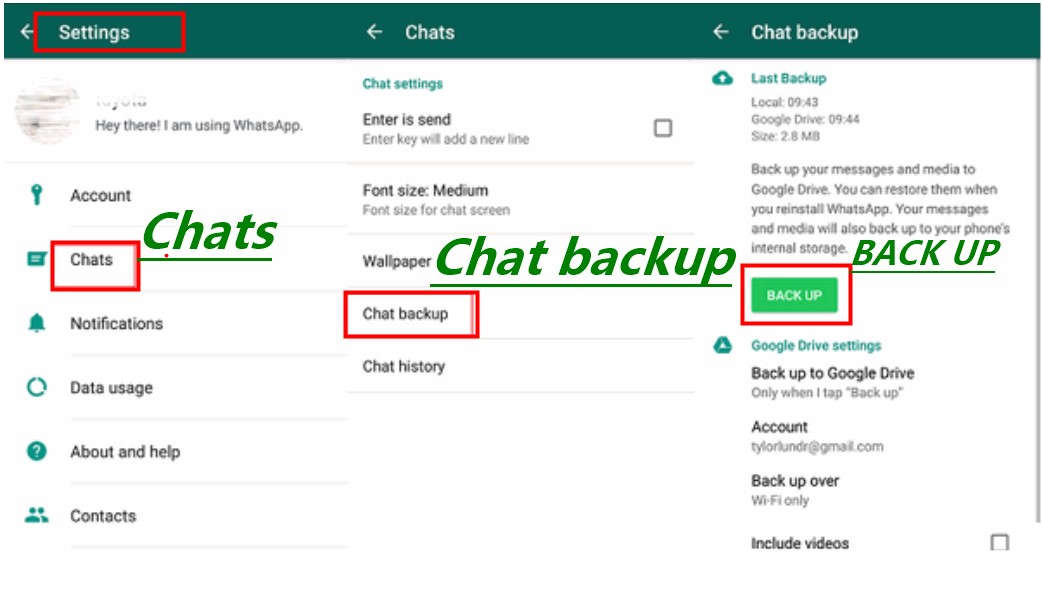
Task: Tap the Google Drive settings icon
Action: [722, 345]
